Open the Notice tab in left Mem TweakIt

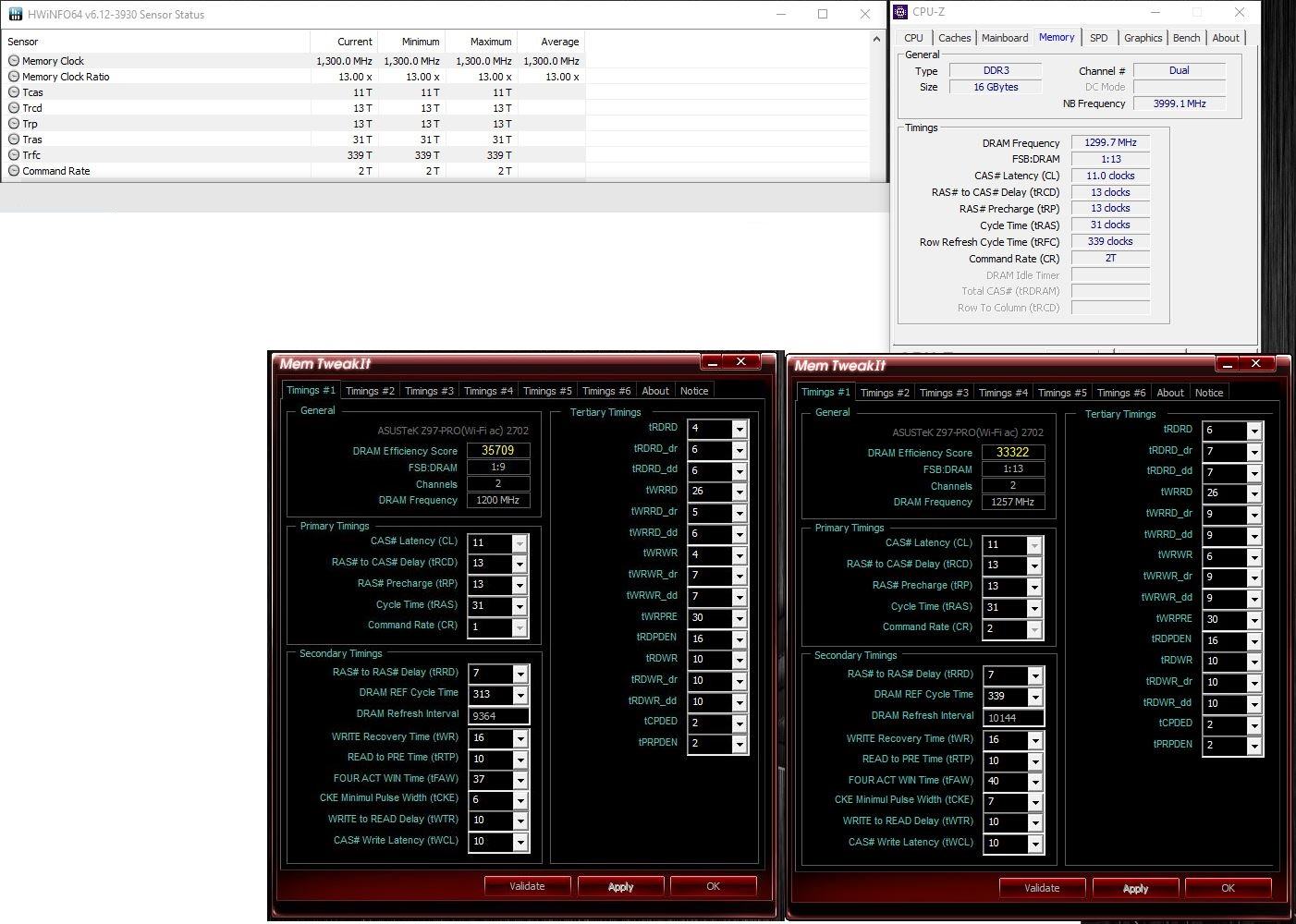[x=694, y=391]
